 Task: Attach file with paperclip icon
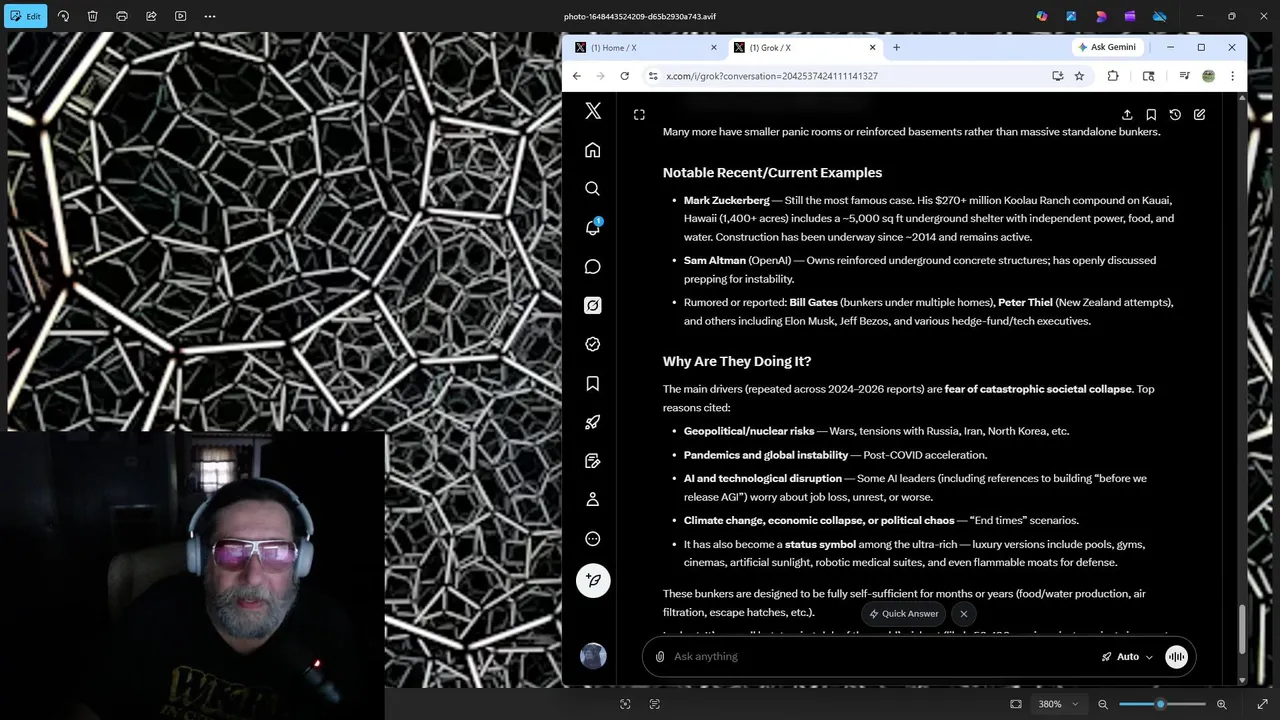[x=660, y=656]
